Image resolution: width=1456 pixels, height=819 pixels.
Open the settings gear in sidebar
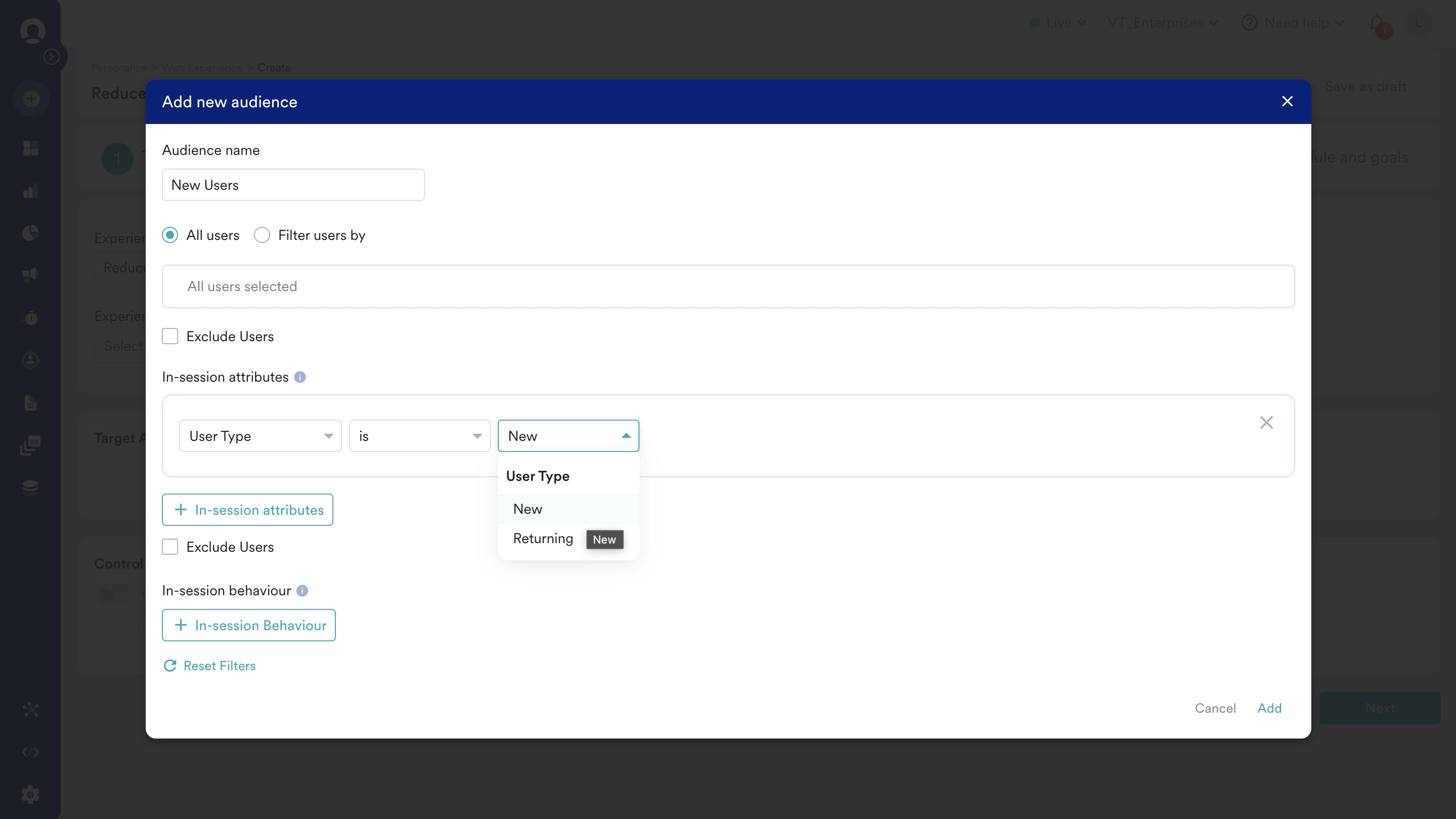tap(30, 795)
